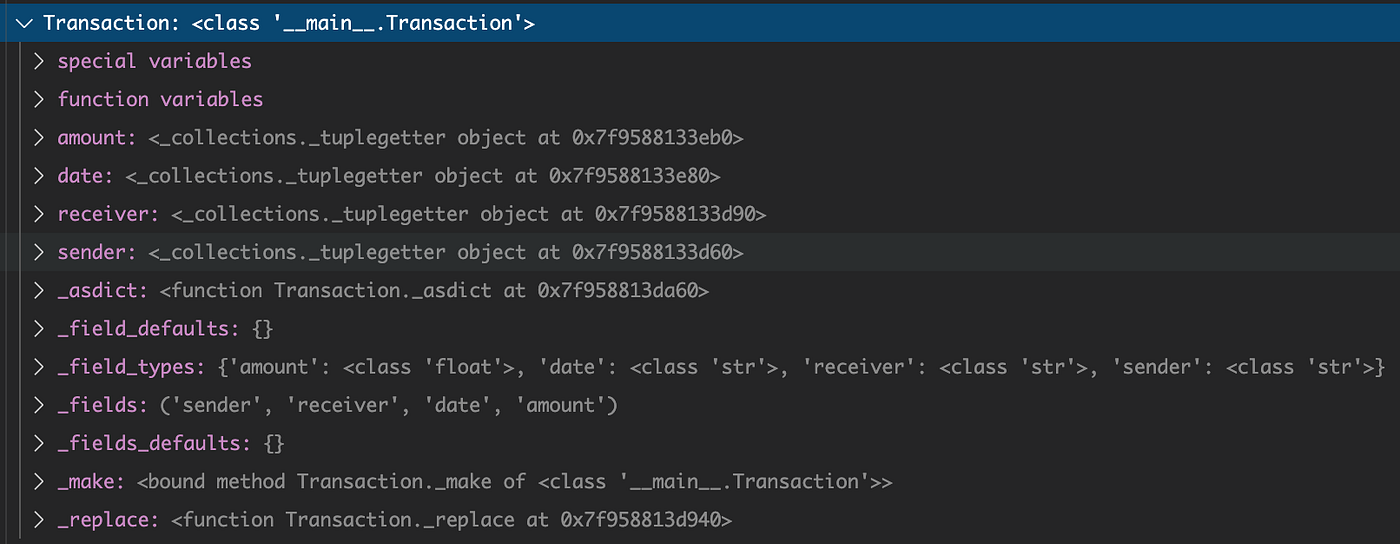Image resolution: width=1400 pixels, height=544 pixels.
Task: Expand the _field_defaults dictionary
Action: coord(39,329)
